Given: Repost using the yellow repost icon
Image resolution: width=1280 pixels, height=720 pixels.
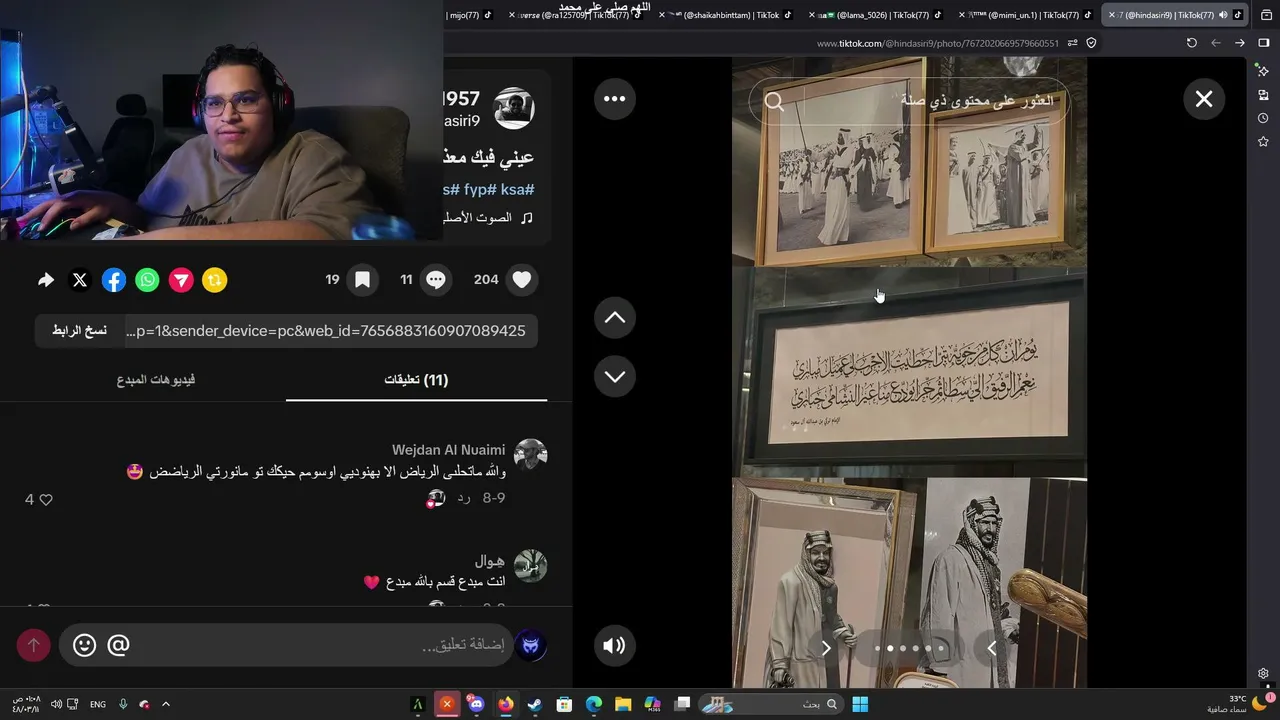Looking at the screenshot, I should [x=214, y=280].
